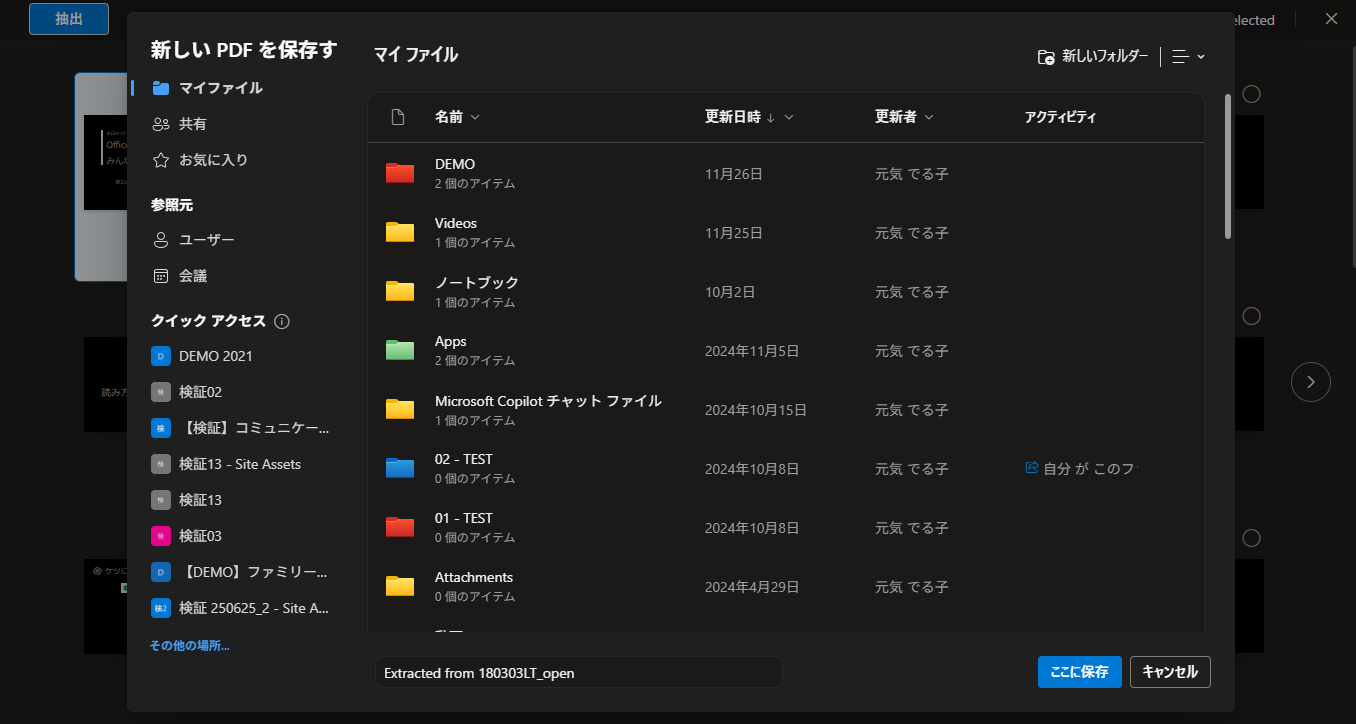Expand the 更新日時 column dropdown

pyautogui.click(x=789, y=117)
